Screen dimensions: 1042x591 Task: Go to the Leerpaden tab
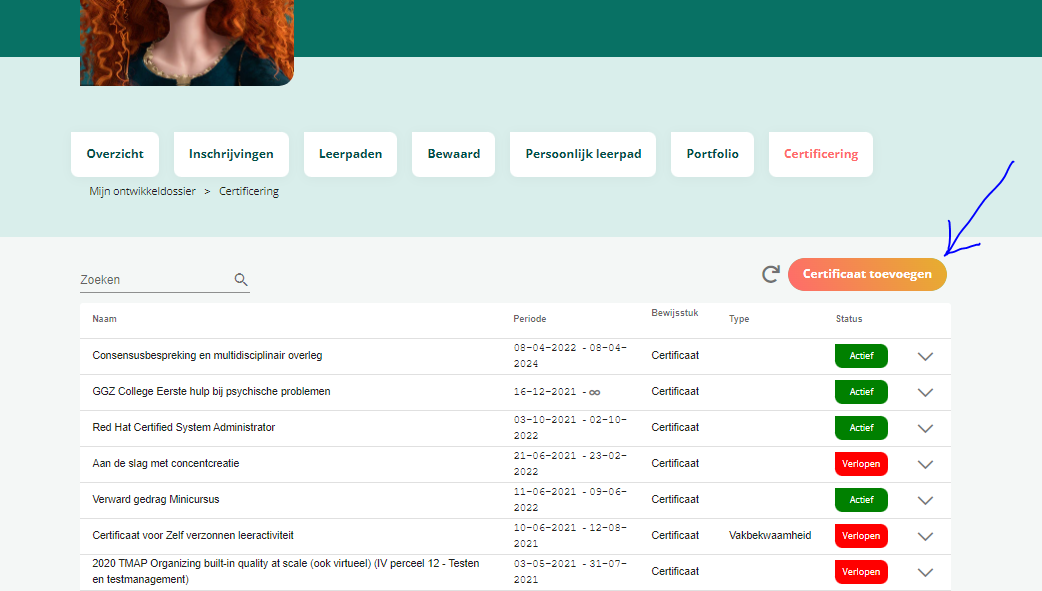(350, 154)
